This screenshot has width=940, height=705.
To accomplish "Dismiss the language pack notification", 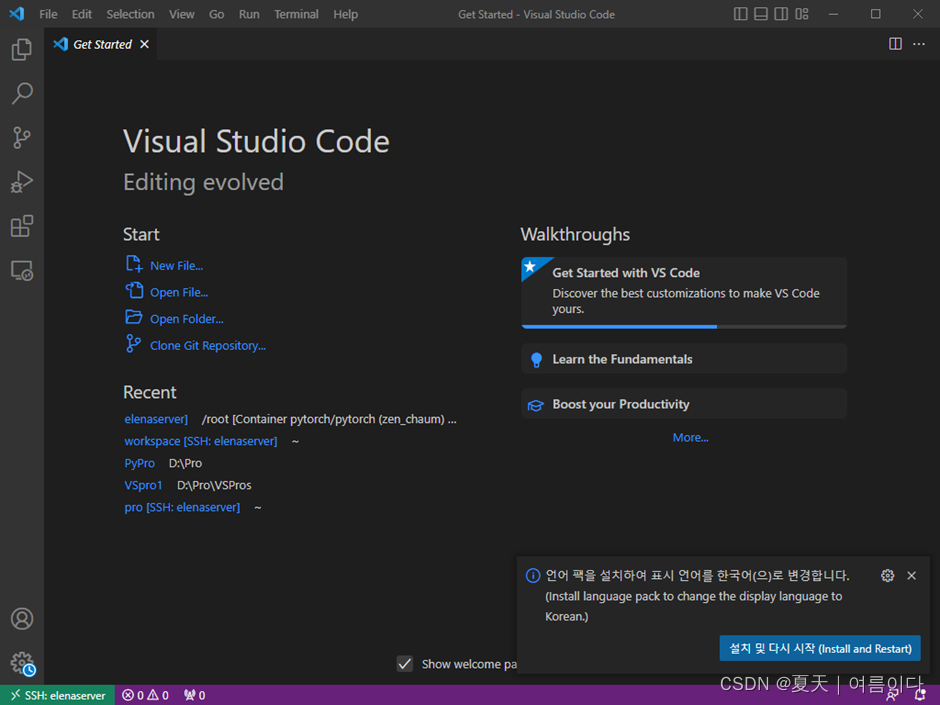I will [911, 576].
